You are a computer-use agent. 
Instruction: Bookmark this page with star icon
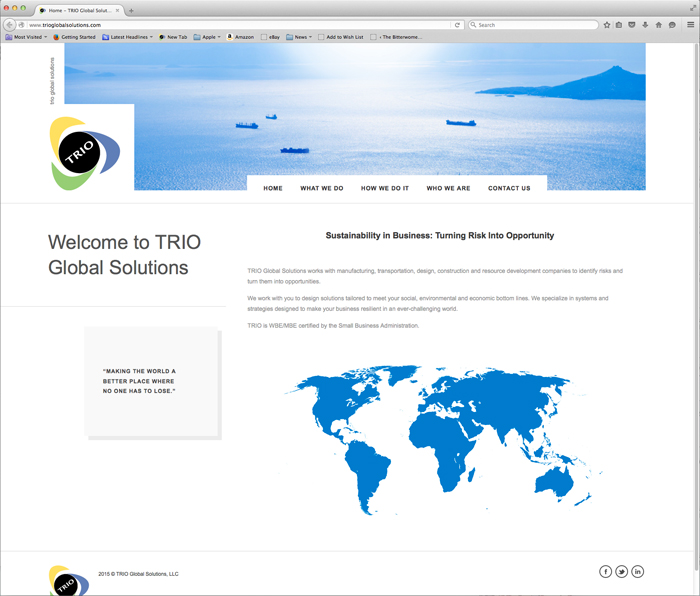click(x=607, y=25)
